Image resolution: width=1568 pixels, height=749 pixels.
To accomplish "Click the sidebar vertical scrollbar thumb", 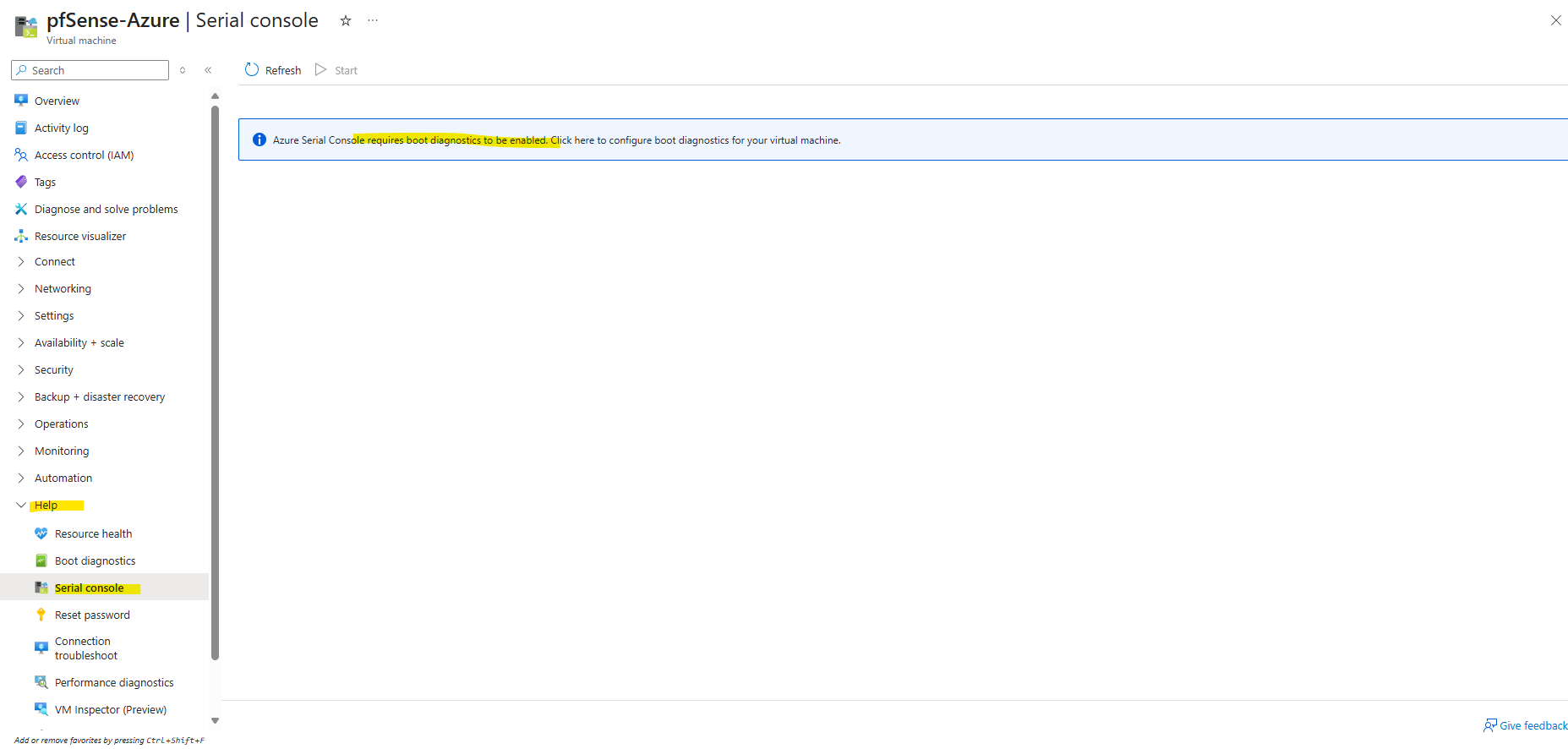I will coord(215,382).
